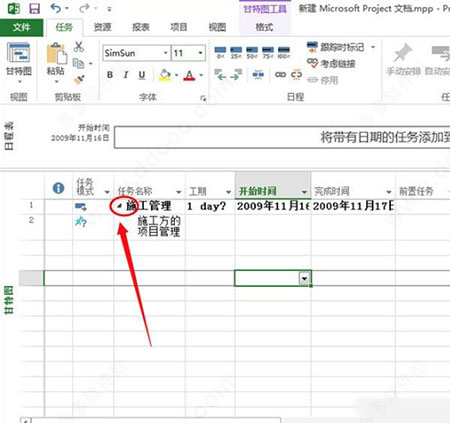Viewport: 450px width, 423px height.
Task: Click the copy icon
Action: (78, 63)
